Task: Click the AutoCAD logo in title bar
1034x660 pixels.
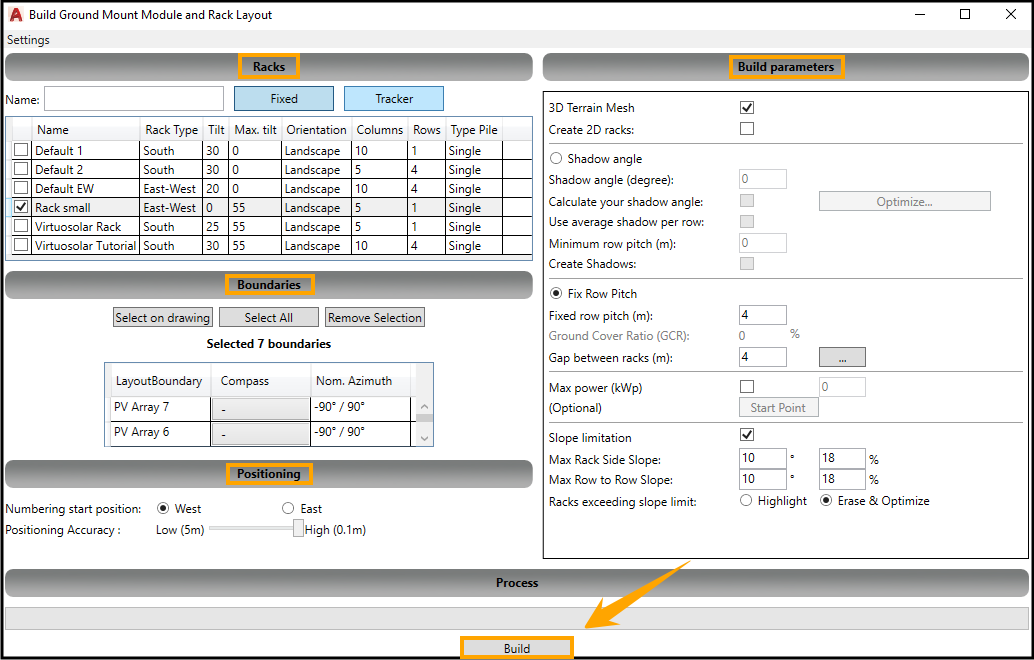Action: (16, 15)
